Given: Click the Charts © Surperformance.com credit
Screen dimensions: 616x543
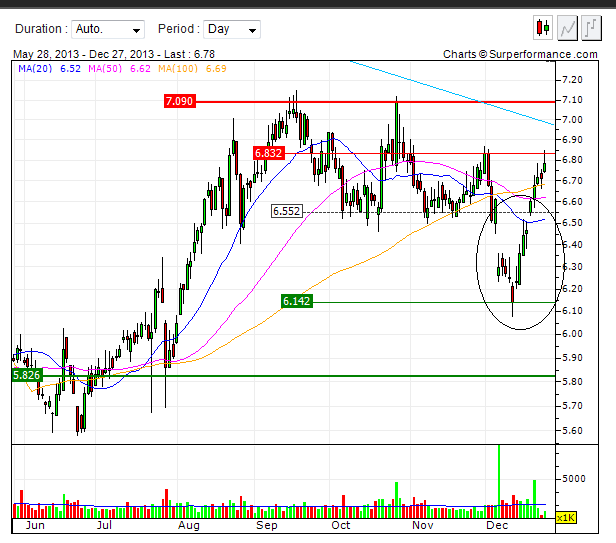Looking at the screenshot, I should coord(520,54).
